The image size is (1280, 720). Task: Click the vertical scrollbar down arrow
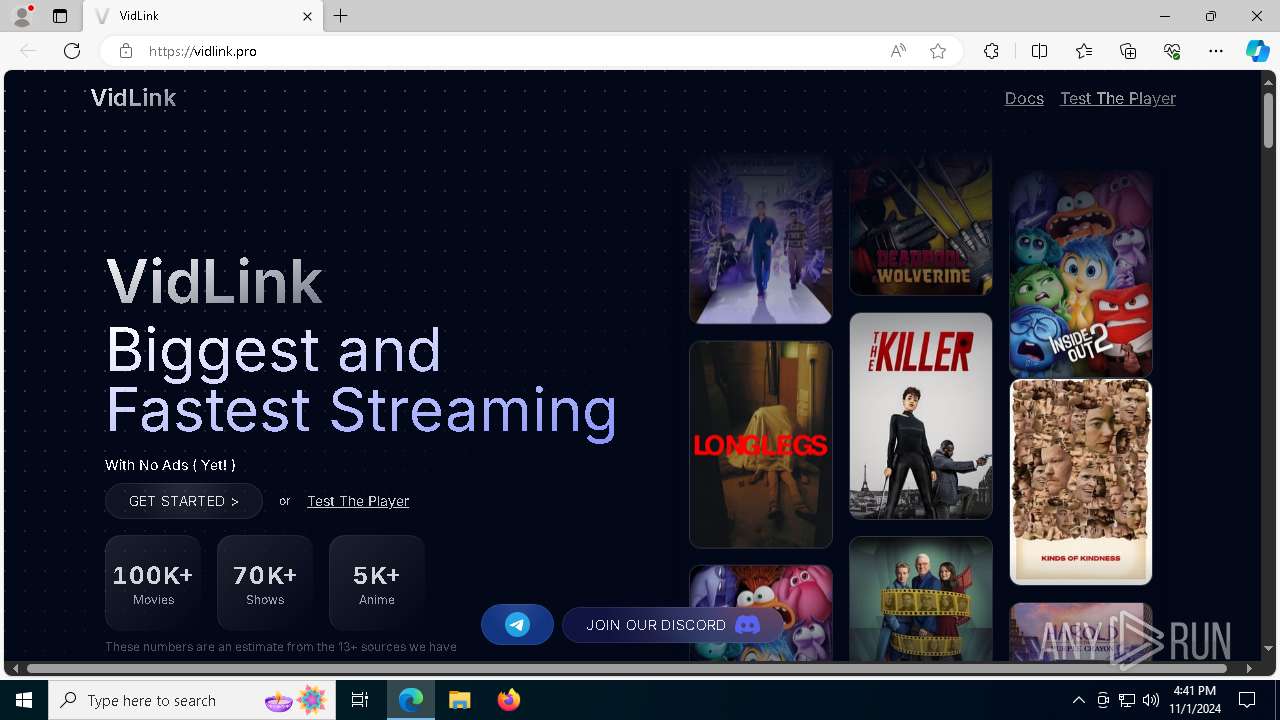click(x=1268, y=649)
